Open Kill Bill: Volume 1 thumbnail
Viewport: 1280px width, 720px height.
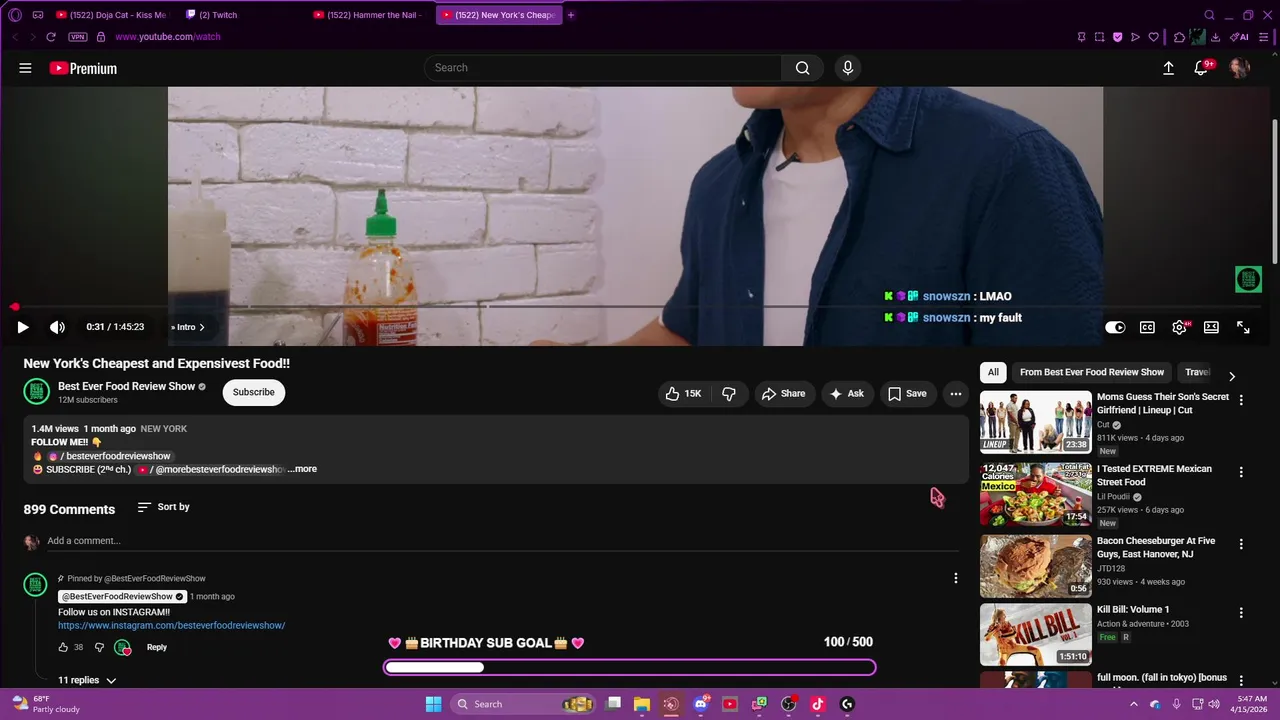point(1036,634)
